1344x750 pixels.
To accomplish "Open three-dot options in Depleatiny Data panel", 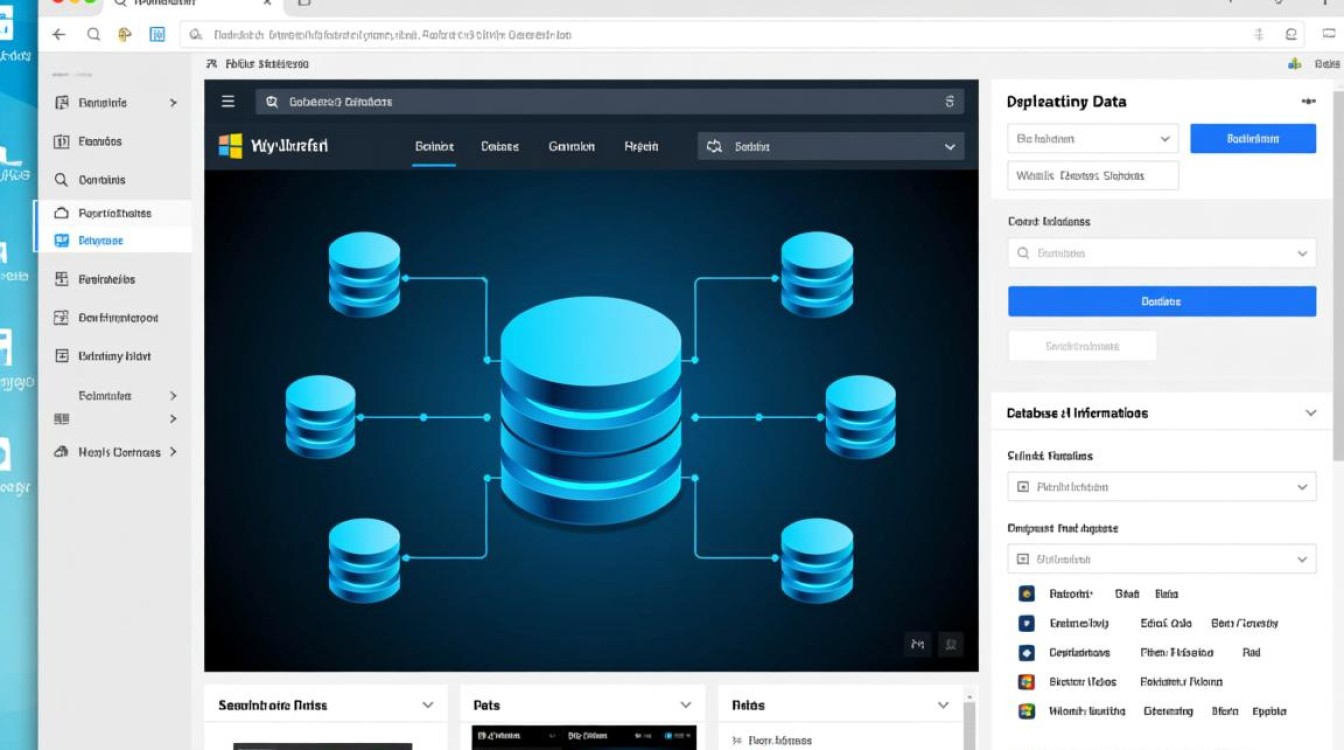I will [1308, 101].
